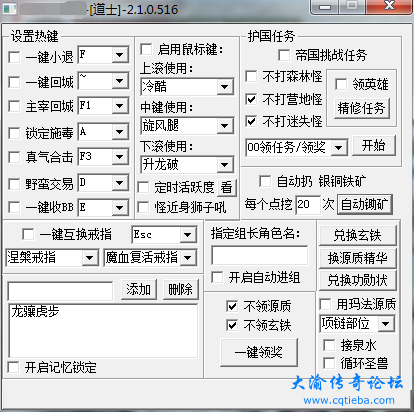Click 兑换功勋状 button
The height and width of the screenshot is (412, 414).
click(358, 280)
